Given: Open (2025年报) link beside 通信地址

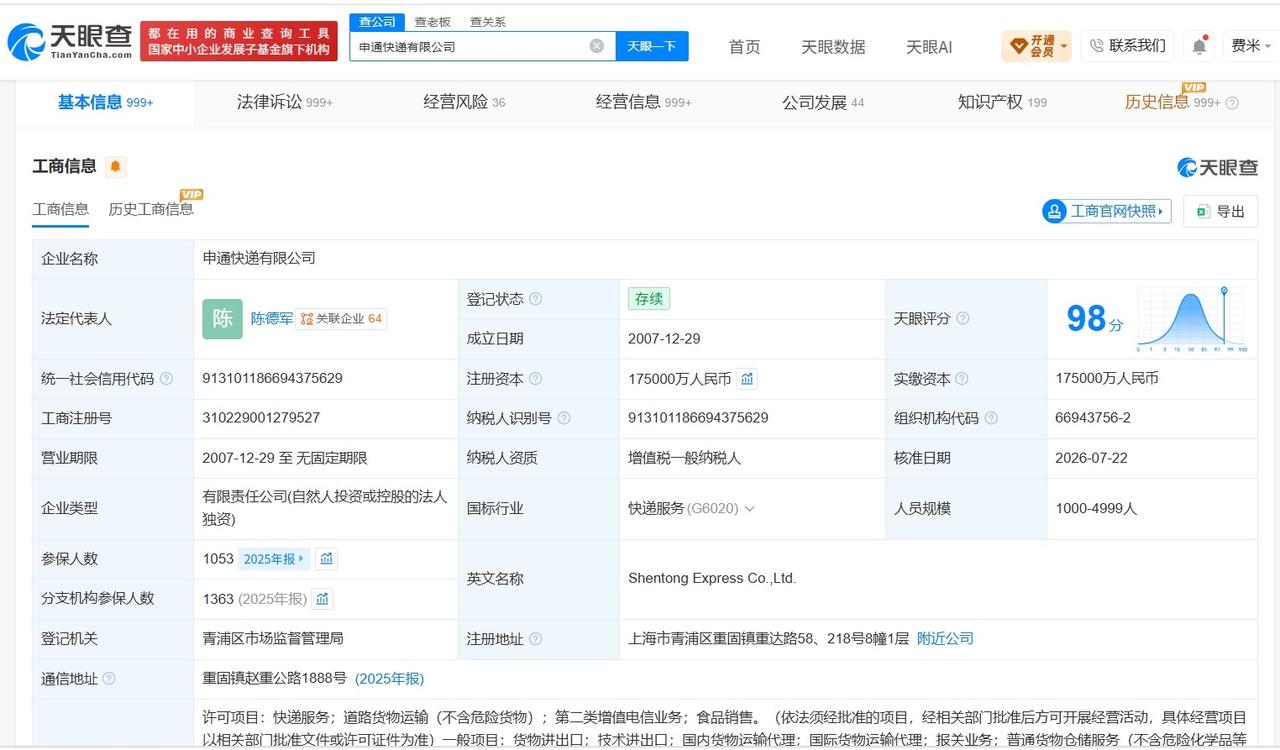Looking at the screenshot, I should pyautogui.click(x=389, y=679).
